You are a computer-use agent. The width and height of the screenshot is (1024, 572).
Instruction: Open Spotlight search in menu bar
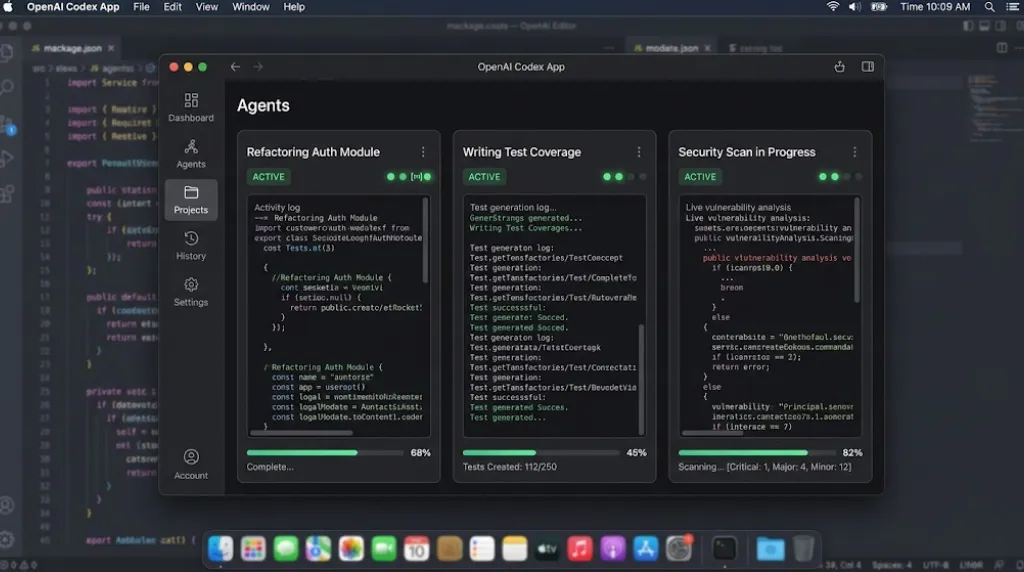[x=989, y=7]
